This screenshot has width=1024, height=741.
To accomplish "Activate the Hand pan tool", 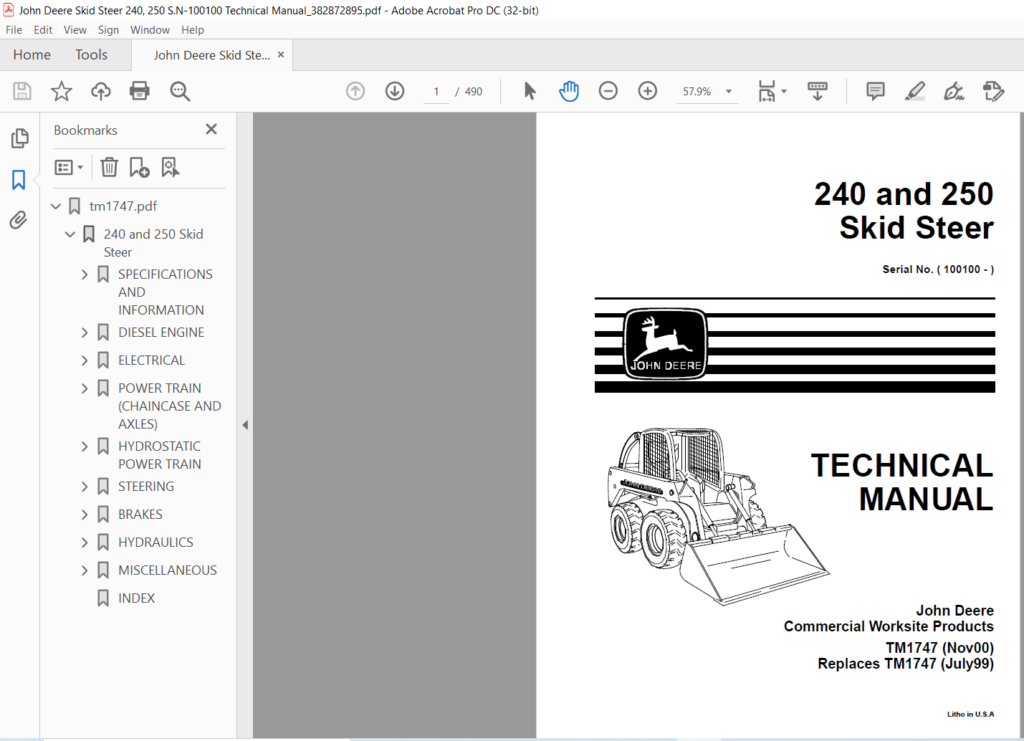I will click(569, 91).
